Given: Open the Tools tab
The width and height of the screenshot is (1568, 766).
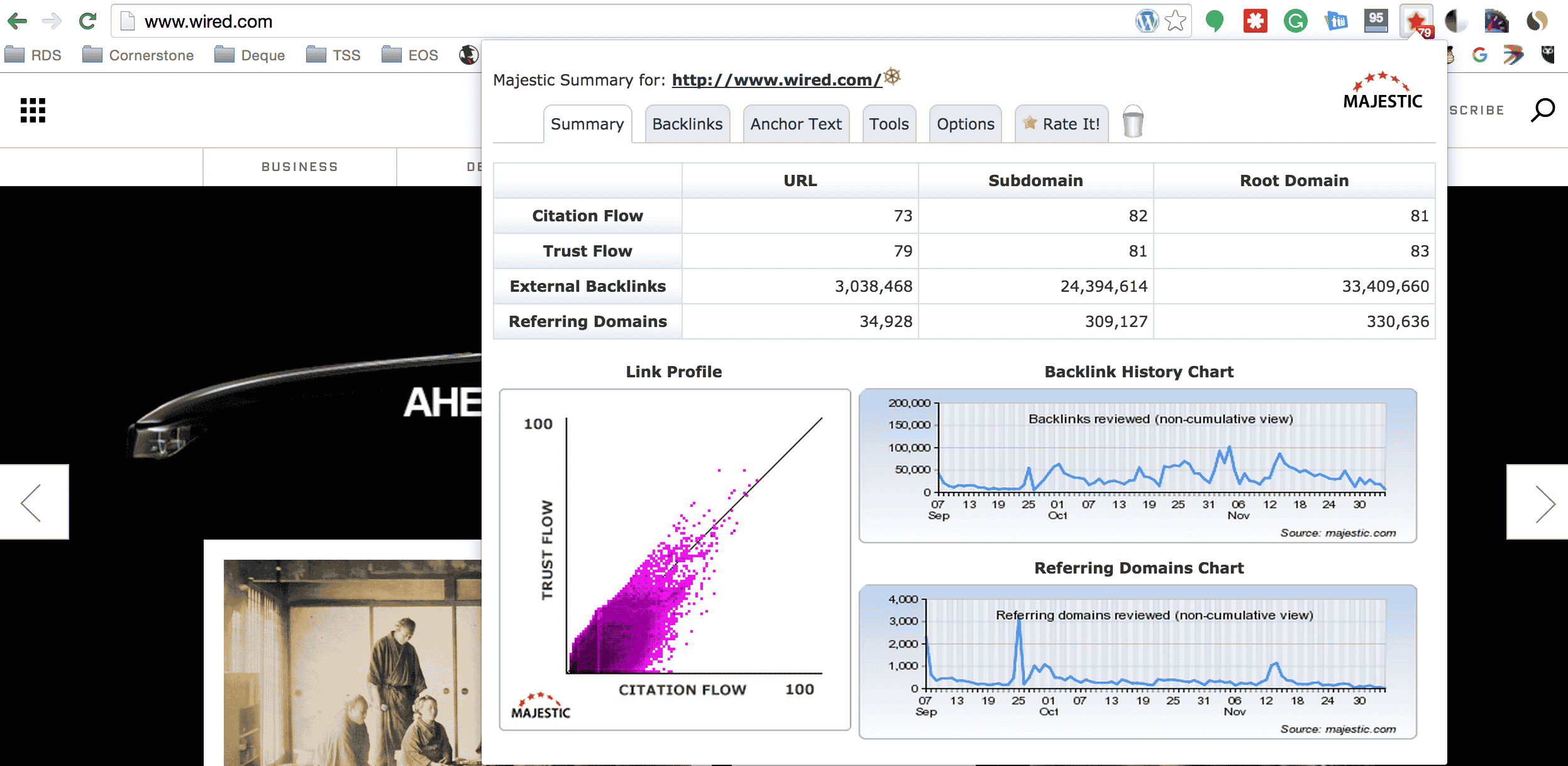Looking at the screenshot, I should tap(889, 124).
